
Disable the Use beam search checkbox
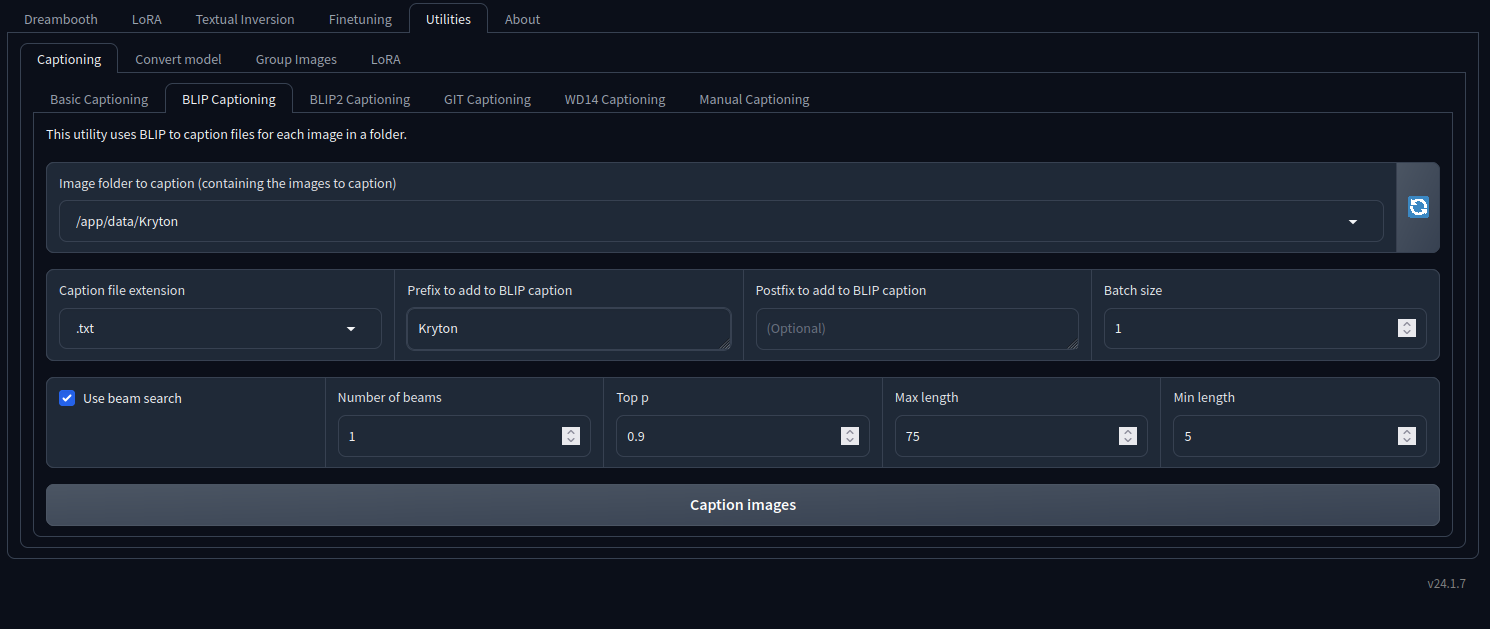(68, 398)
